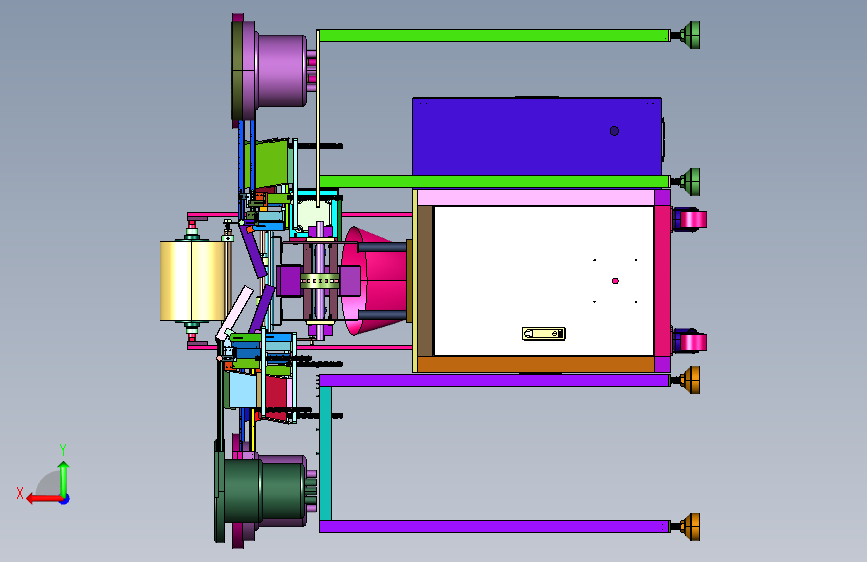The height and width of the screenshot is (562, 867).
Task: Select the brown strip left of white panel
Action: click(x=425, y=281)
